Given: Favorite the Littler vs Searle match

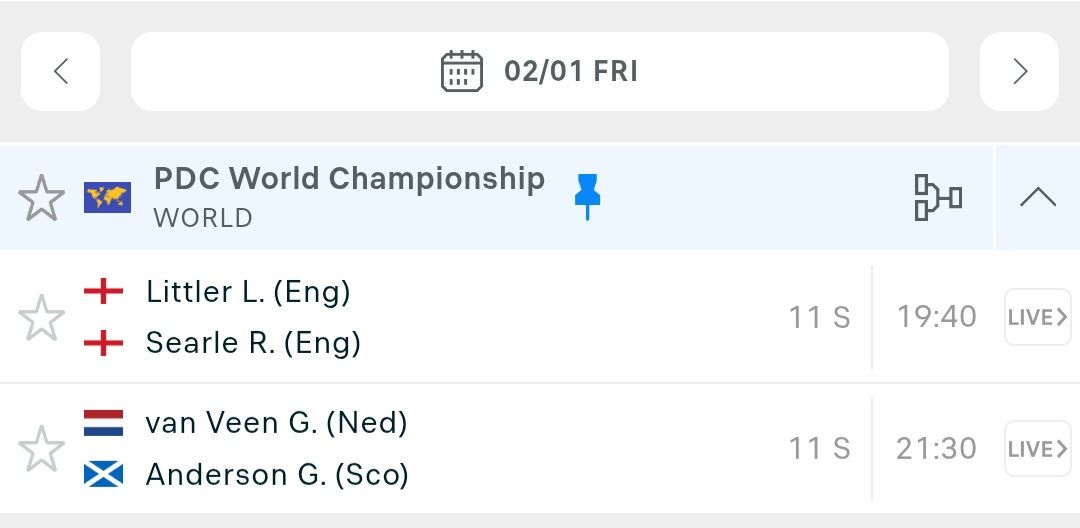Looking at the screenshot, I should click(41, 317).
